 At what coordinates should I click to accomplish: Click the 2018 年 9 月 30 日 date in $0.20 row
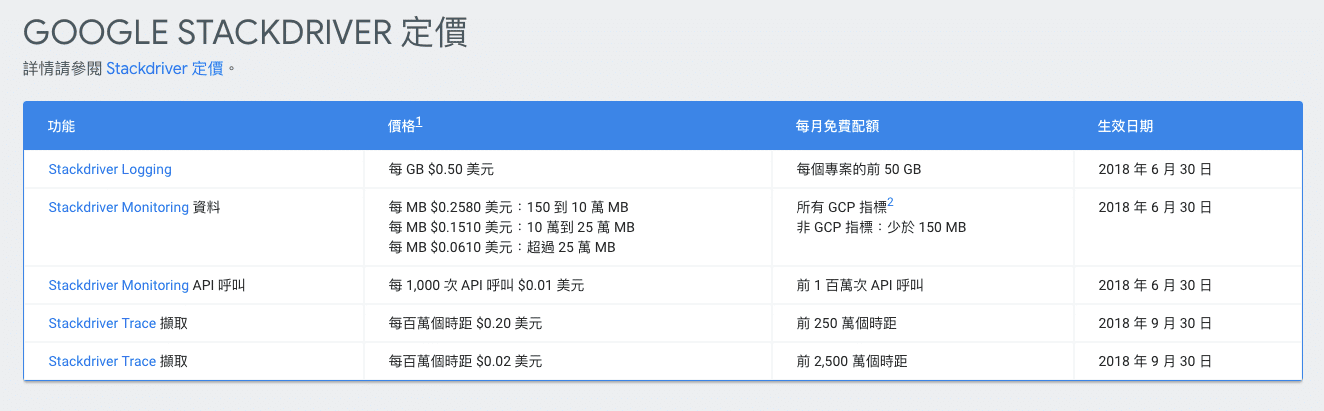[x=1155, y=323]
